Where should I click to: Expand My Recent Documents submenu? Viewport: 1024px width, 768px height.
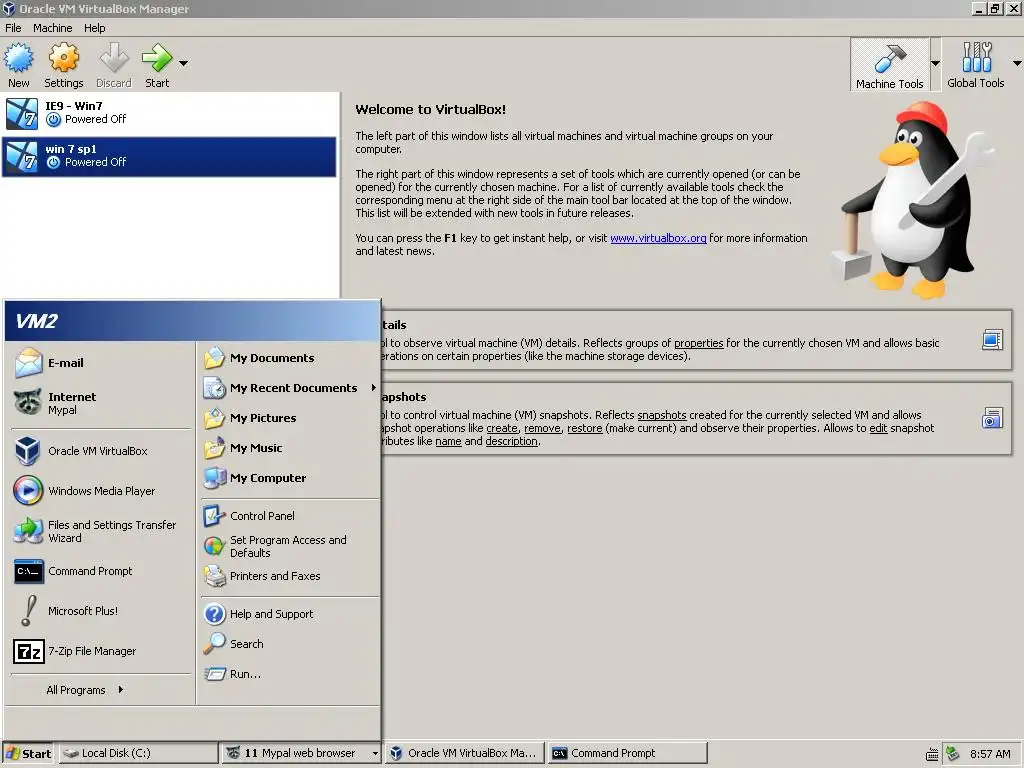click(x=289, y=388)
